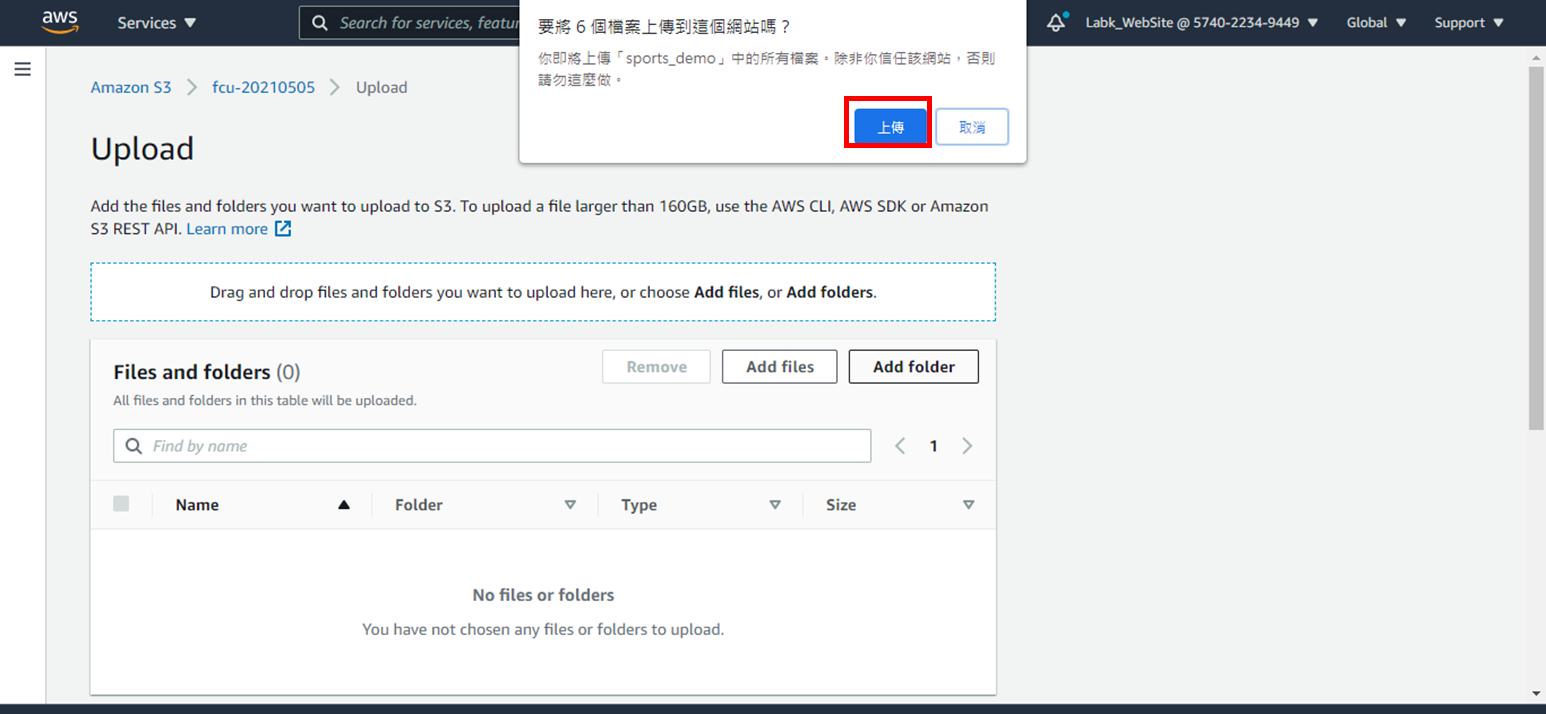This screenshot has width=1546, height=714.
Task: Click the Files and folders heading
Action: pos(207,372)
